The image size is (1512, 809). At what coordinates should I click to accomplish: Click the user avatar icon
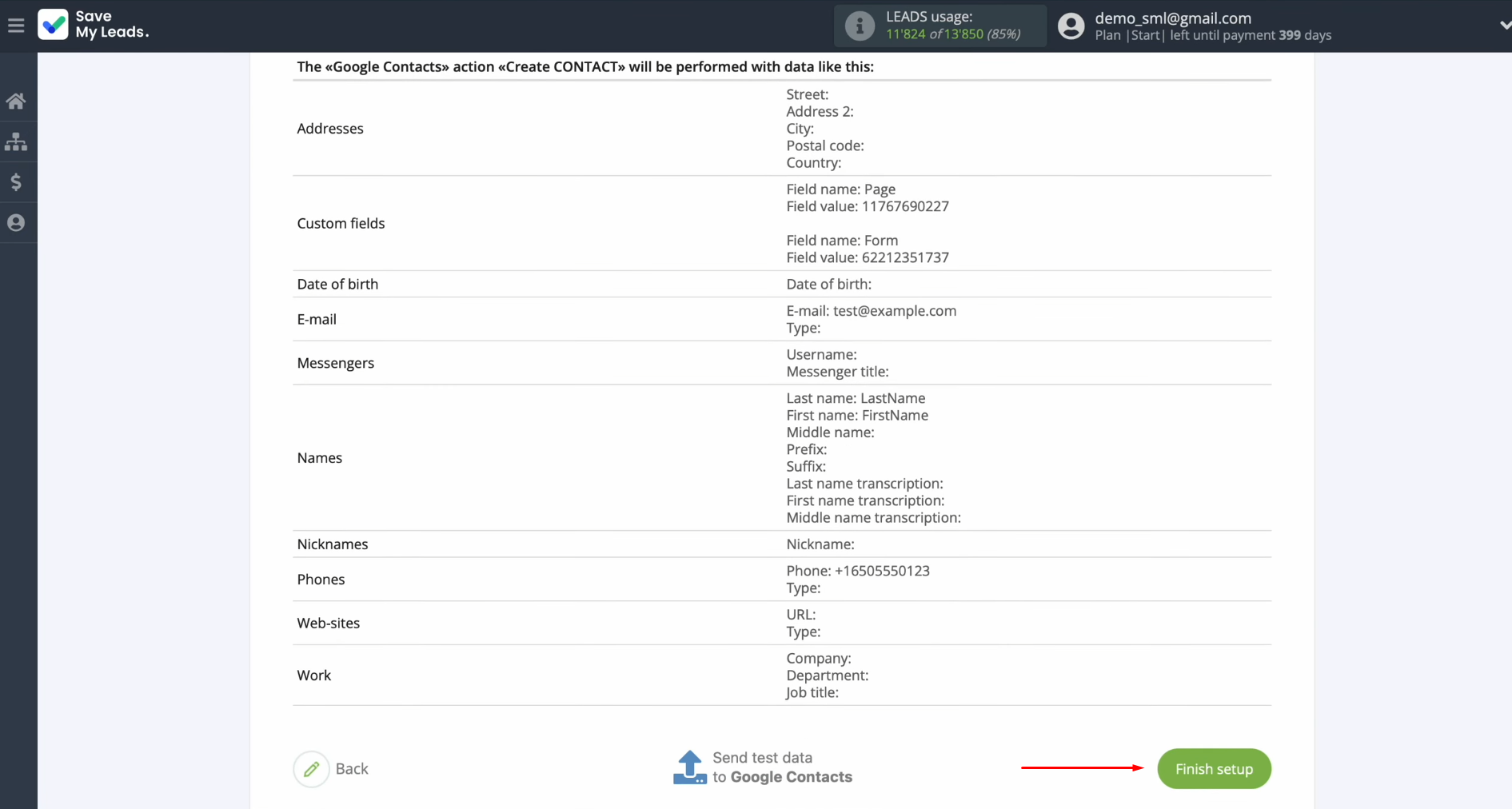pos(1071,26)
